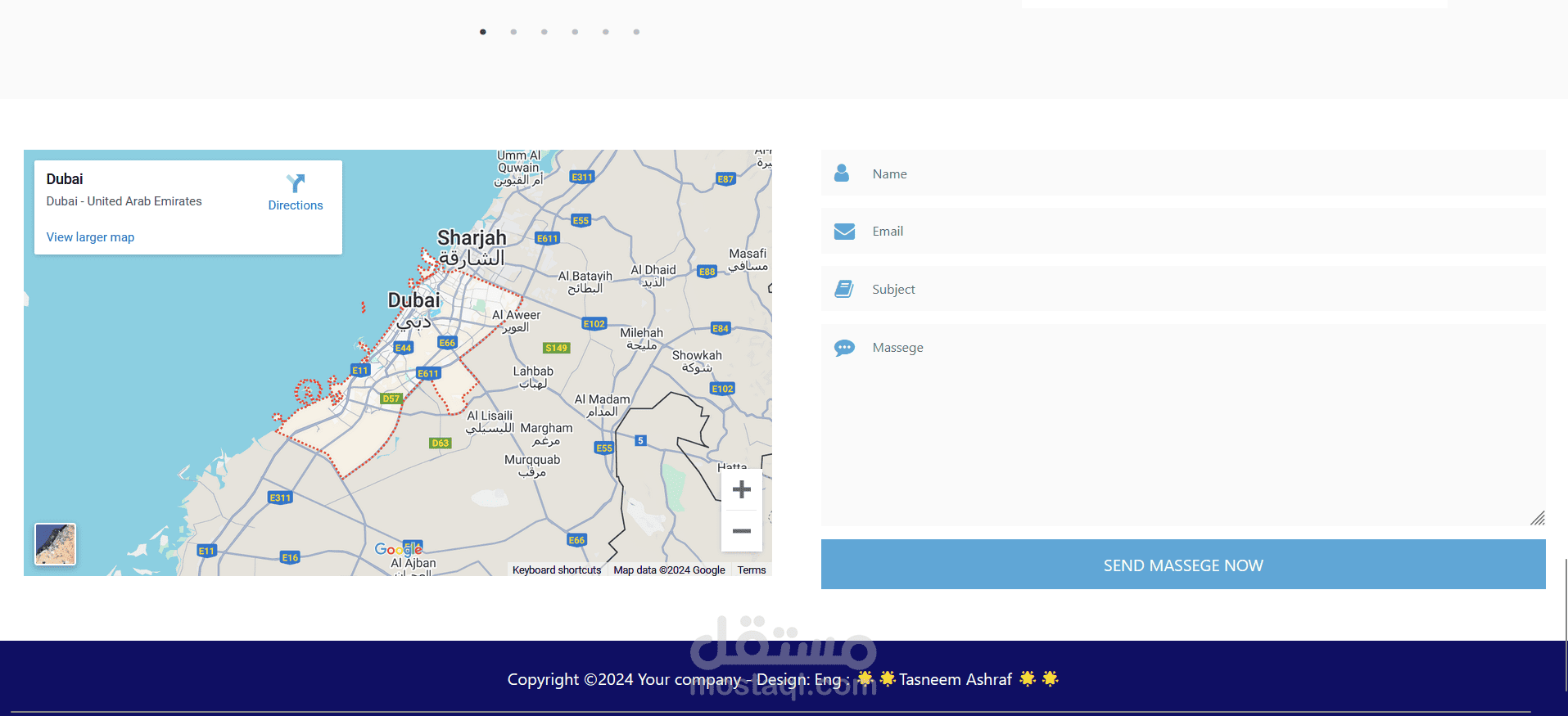Viewport: 1568px width, 716px height.
Task: Click the SEND MASSEGE NOW button
Action: point(1183,565)
